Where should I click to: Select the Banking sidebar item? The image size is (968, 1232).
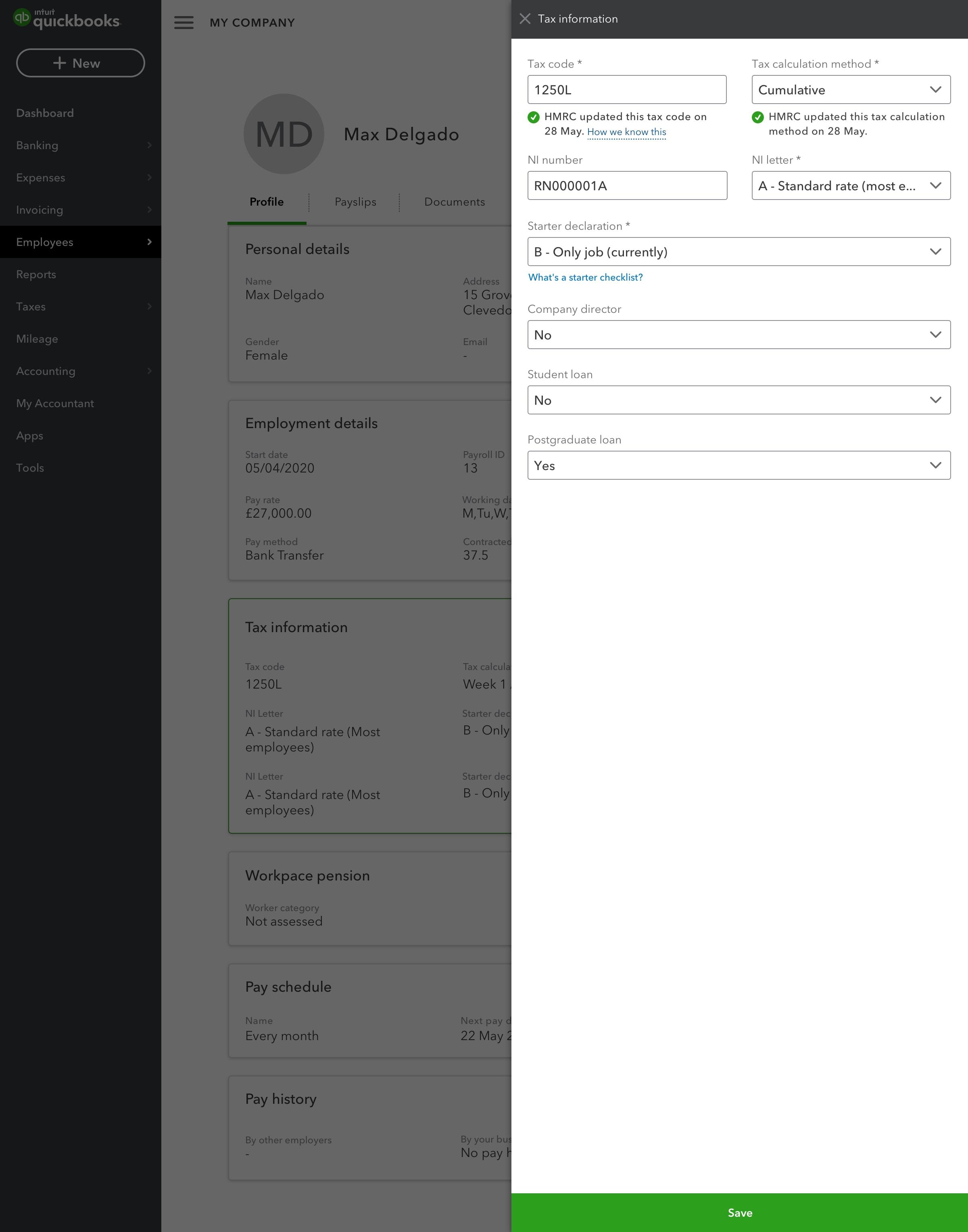point(81,146)
